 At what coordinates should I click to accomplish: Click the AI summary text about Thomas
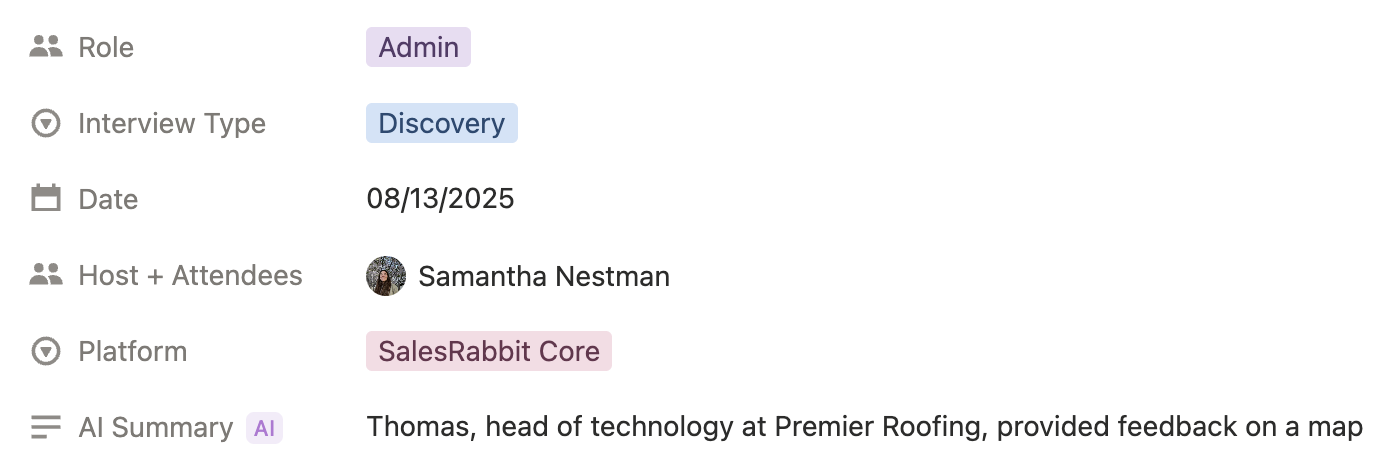coord(864,427)
